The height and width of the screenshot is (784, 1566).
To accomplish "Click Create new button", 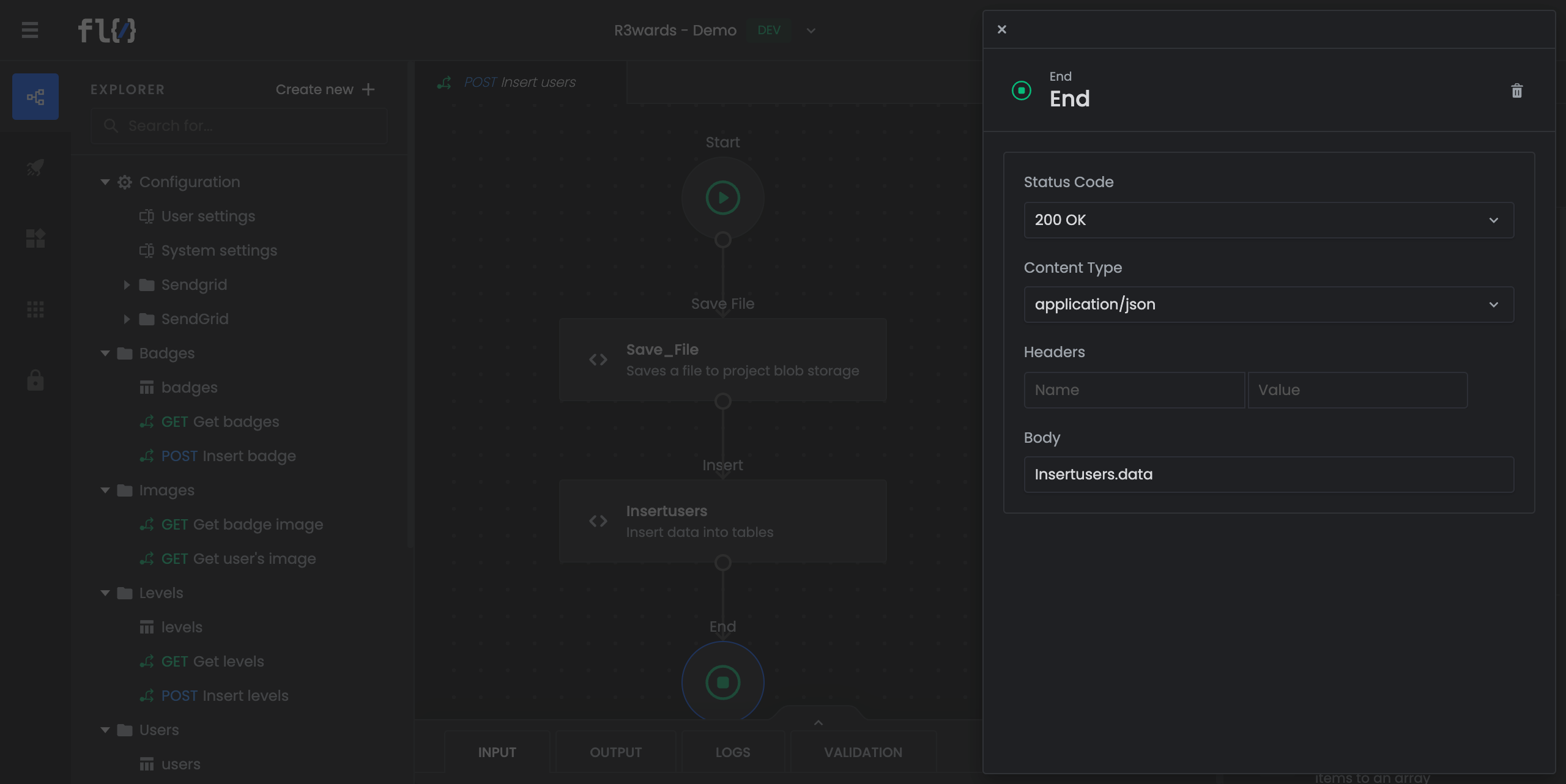I will [x=325, y=89].
